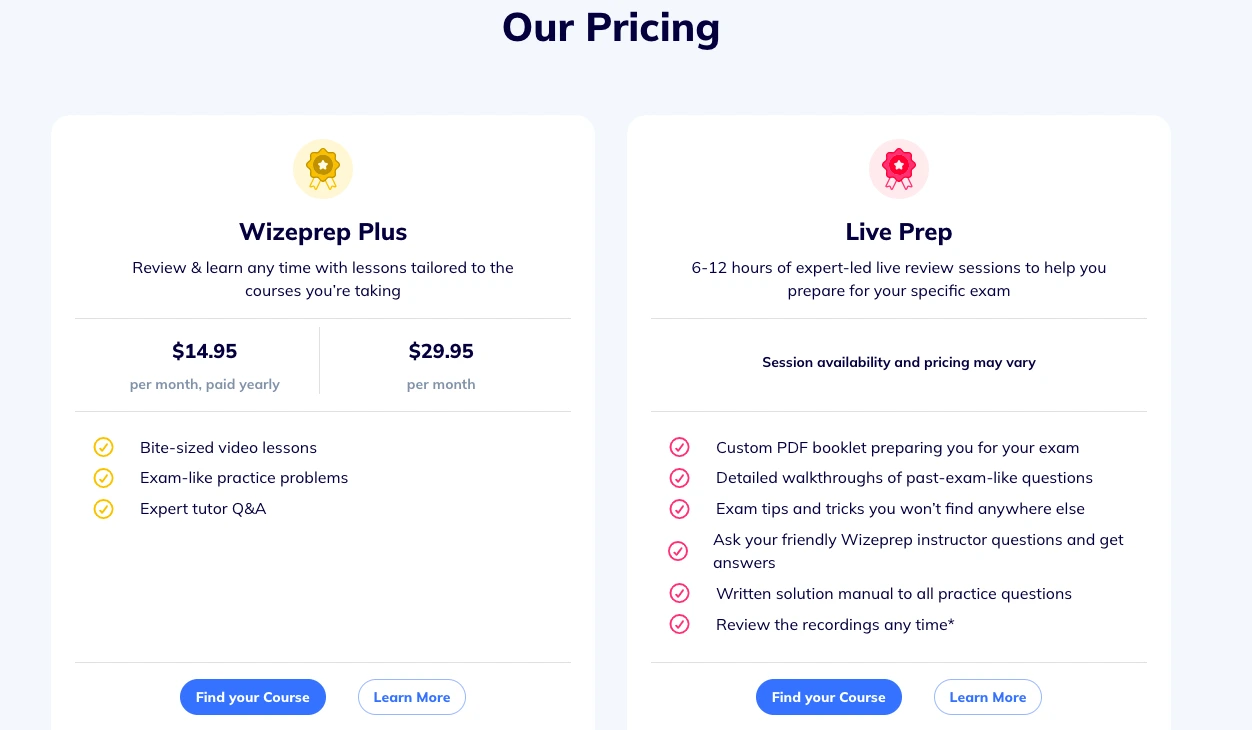
Task: Click the pink Live Prep ribbon icon
Action: point(898,168)
